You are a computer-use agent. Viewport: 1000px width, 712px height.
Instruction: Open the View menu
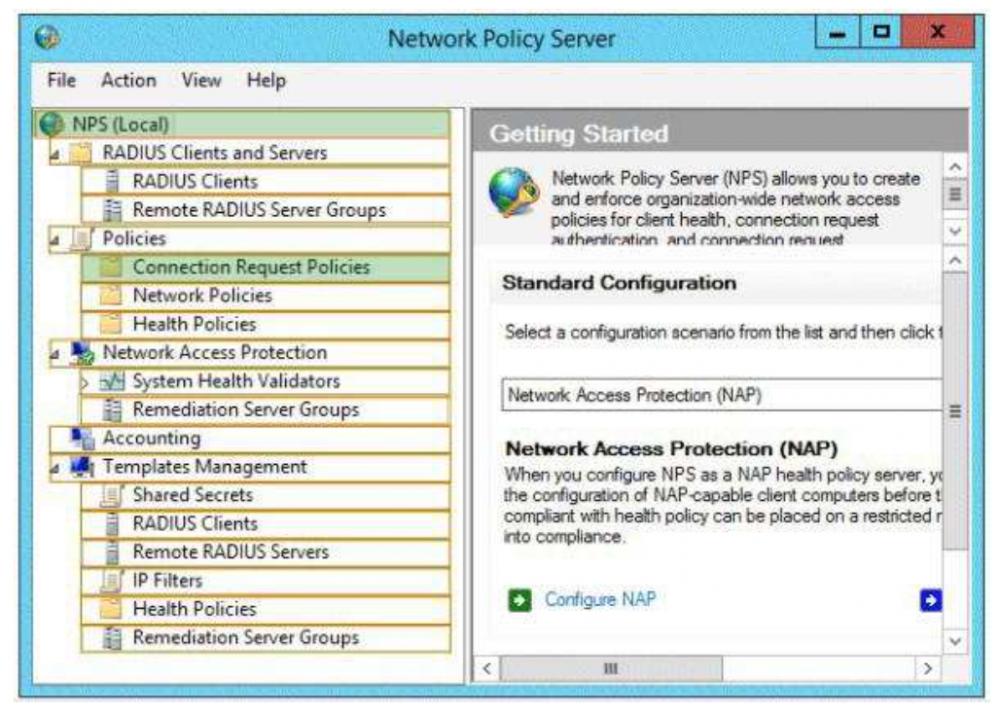point(202,80)
